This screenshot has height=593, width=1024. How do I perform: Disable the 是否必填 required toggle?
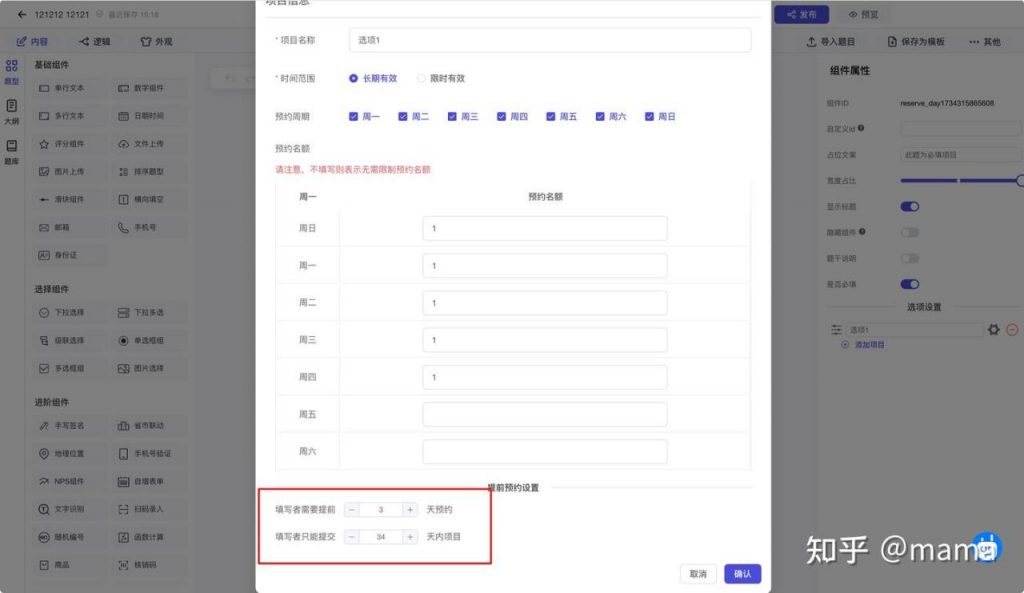(911, 282)
